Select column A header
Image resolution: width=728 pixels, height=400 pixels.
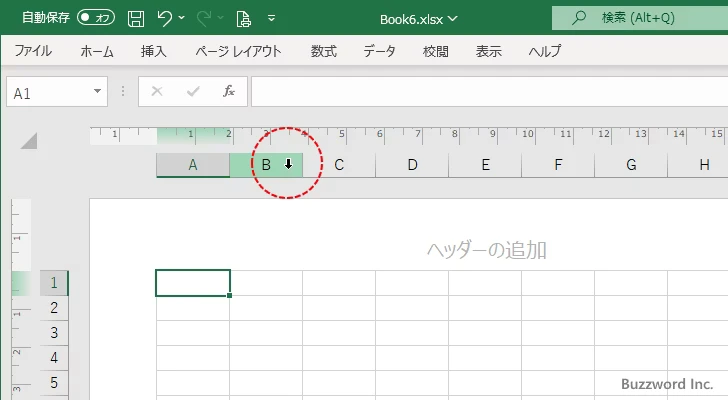coord(193,165)
